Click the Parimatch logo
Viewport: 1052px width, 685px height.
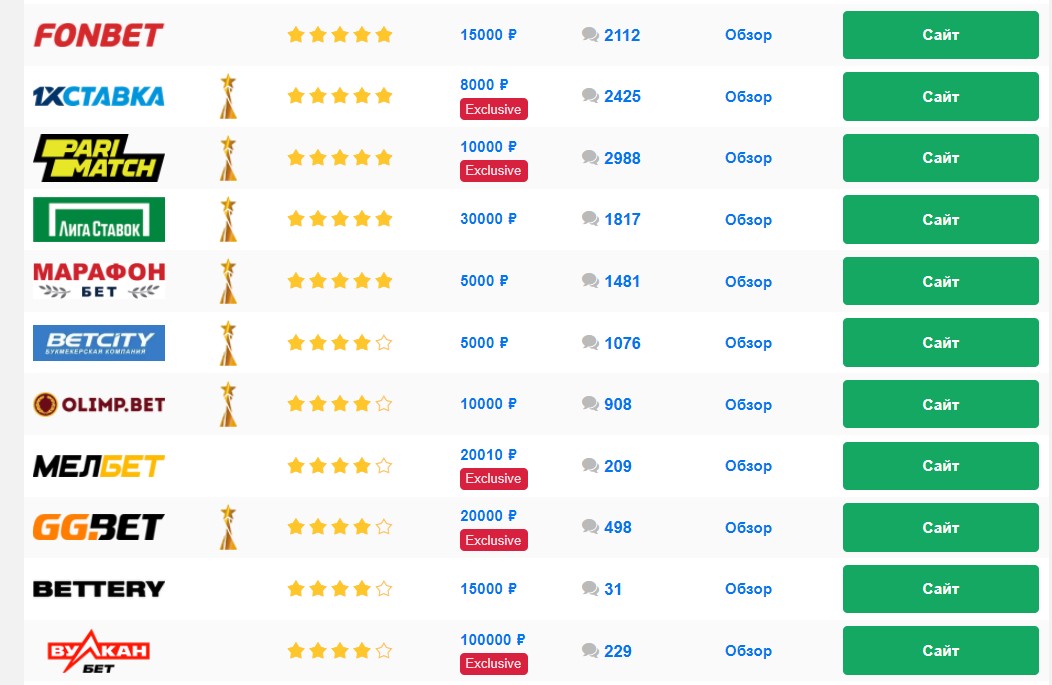pos(99,158)
